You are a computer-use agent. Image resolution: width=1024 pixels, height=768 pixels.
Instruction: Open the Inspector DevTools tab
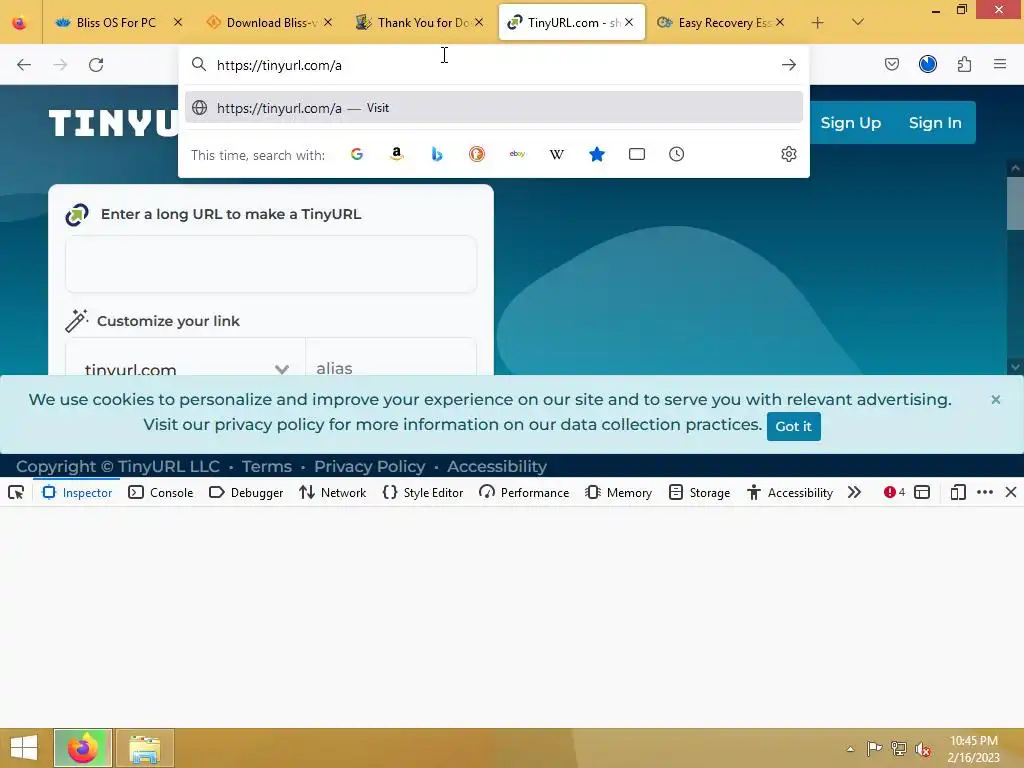[x=77, y=492]
